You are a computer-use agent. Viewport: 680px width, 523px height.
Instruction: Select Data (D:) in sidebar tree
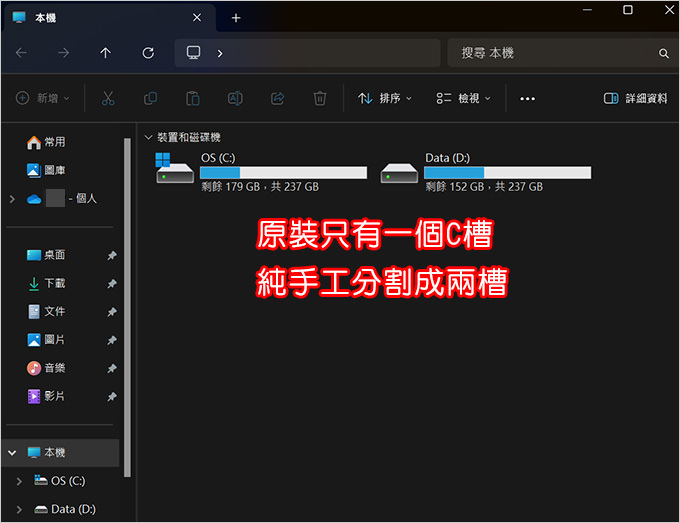click(x=65, y=509)
